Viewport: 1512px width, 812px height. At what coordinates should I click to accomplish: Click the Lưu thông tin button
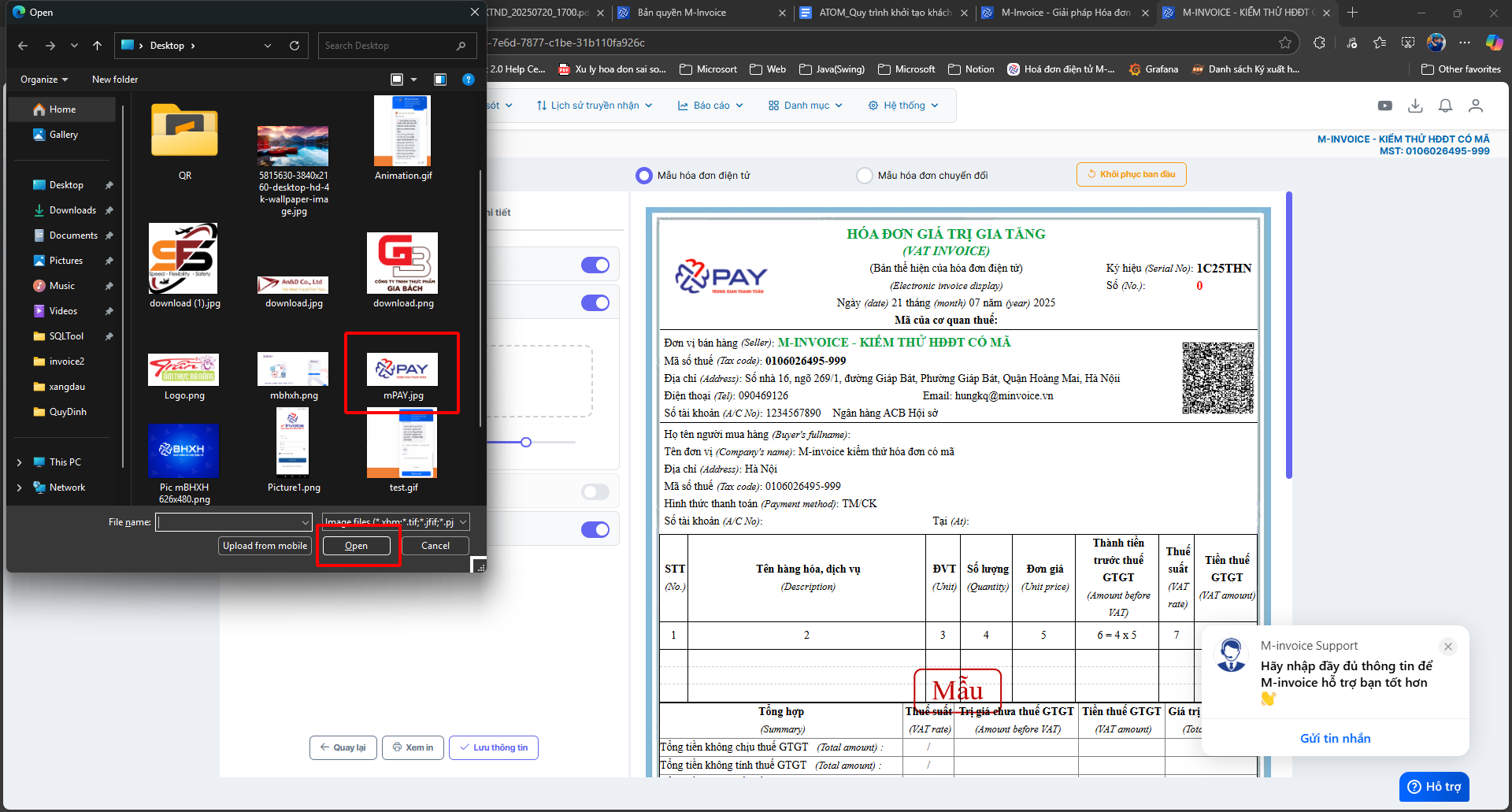494,747
